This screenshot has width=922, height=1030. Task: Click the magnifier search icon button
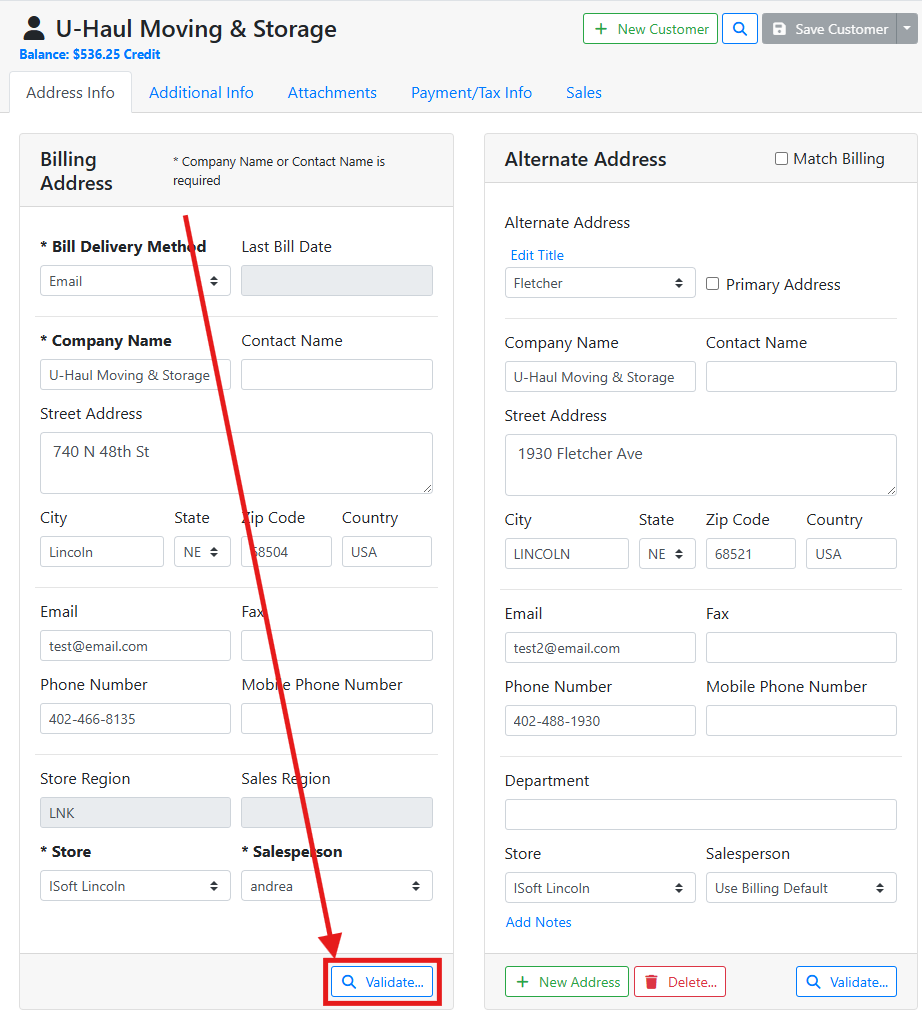[740, 29]
